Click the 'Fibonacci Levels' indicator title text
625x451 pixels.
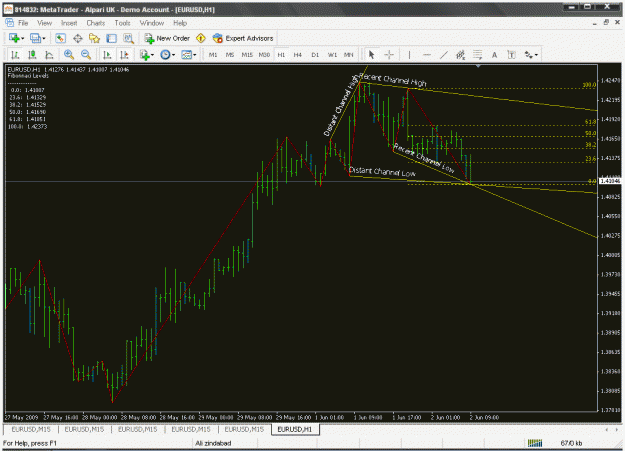28,76
